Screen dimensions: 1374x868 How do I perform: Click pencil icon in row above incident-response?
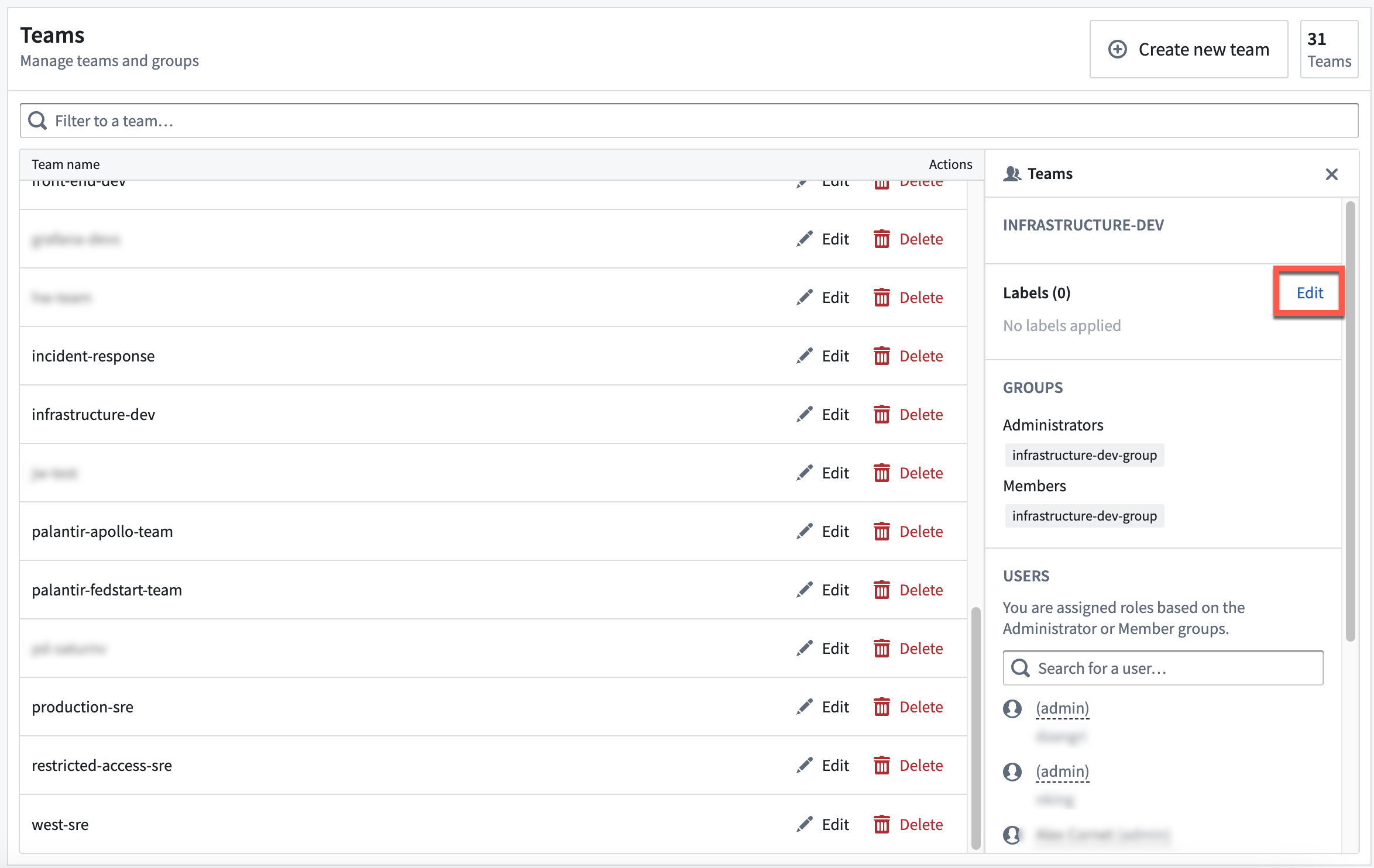click(x=805, y=297)
